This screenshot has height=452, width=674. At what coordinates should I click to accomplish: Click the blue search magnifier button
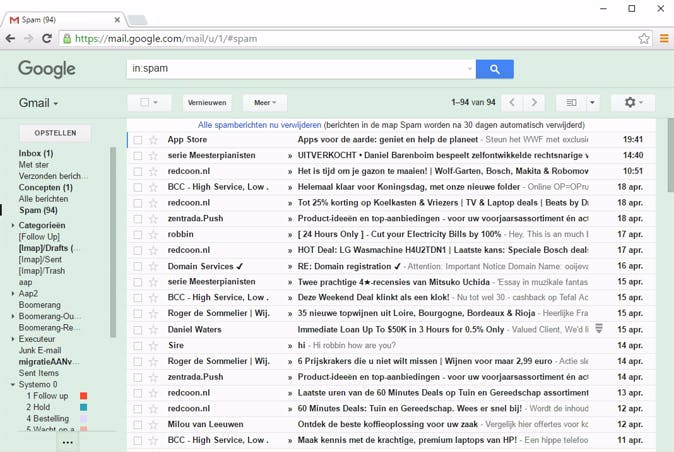click(x=494, y=69)
